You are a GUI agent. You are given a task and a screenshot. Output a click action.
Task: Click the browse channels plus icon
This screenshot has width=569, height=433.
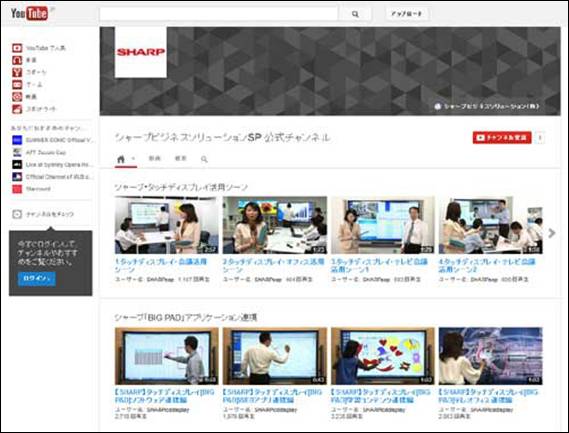point(17,214)
